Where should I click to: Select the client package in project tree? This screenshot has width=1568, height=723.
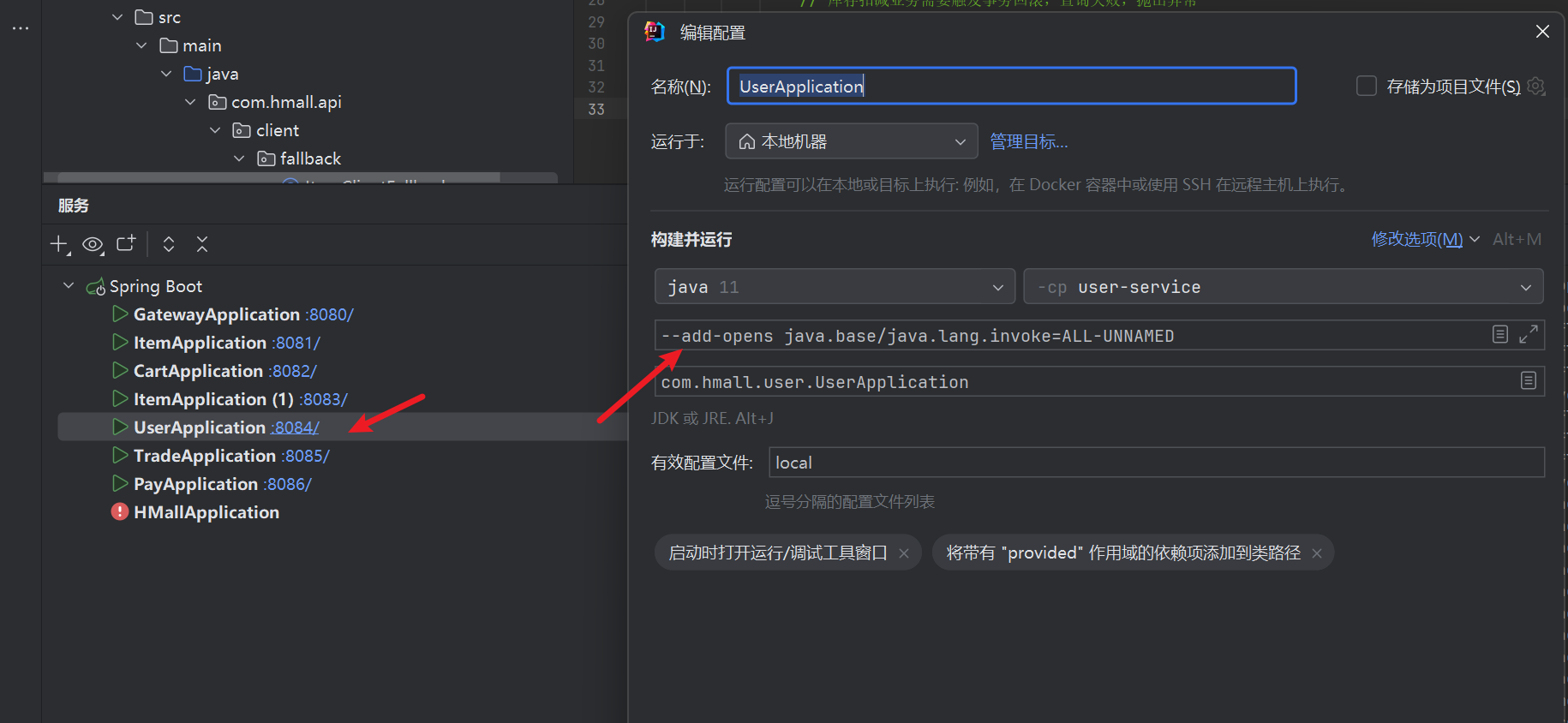pyautogui.click(x=278, y=130)
